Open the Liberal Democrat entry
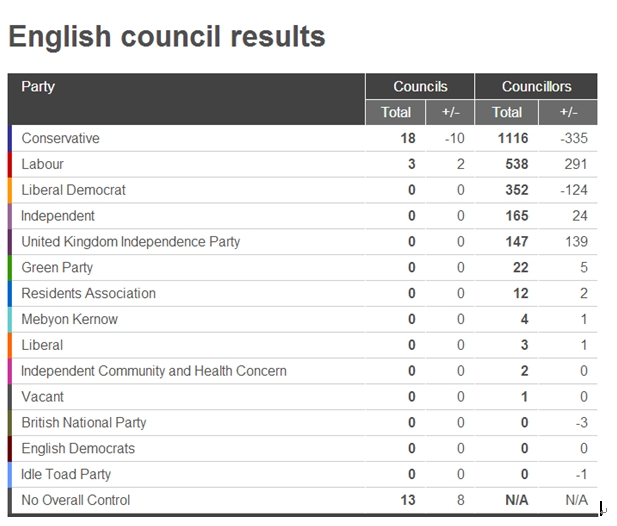The height and width of the screenshot is (526, 617). click(73, 190)
